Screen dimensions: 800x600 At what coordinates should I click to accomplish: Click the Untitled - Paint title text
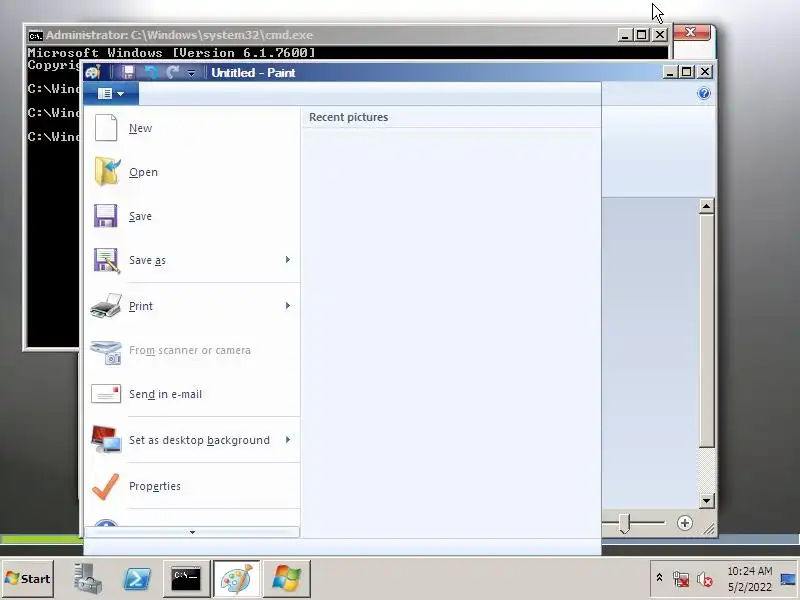253,73
